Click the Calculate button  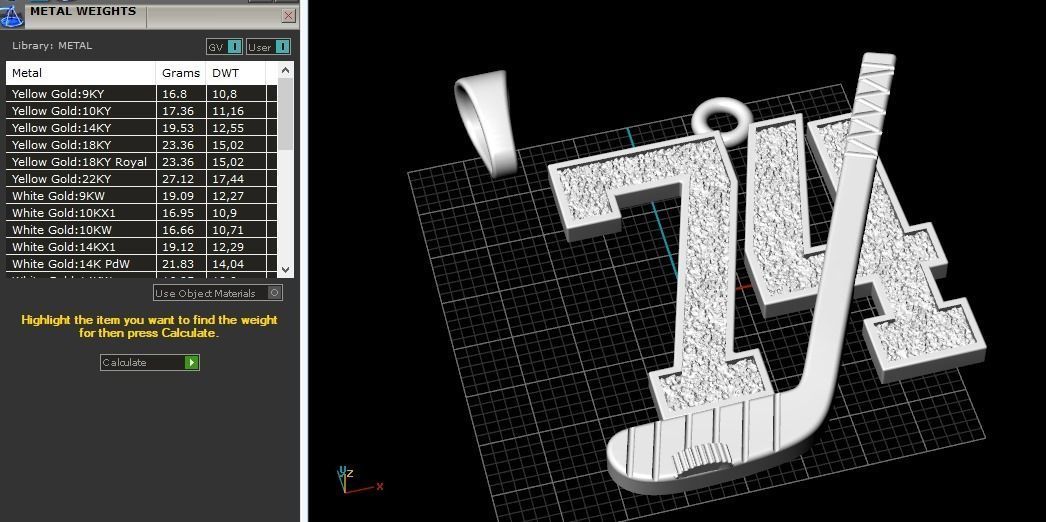point(150,362)
